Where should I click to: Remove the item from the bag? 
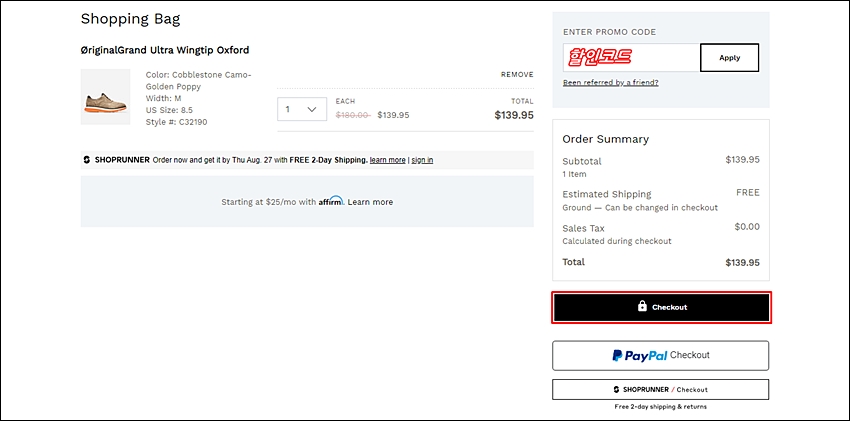click(517, 75)
